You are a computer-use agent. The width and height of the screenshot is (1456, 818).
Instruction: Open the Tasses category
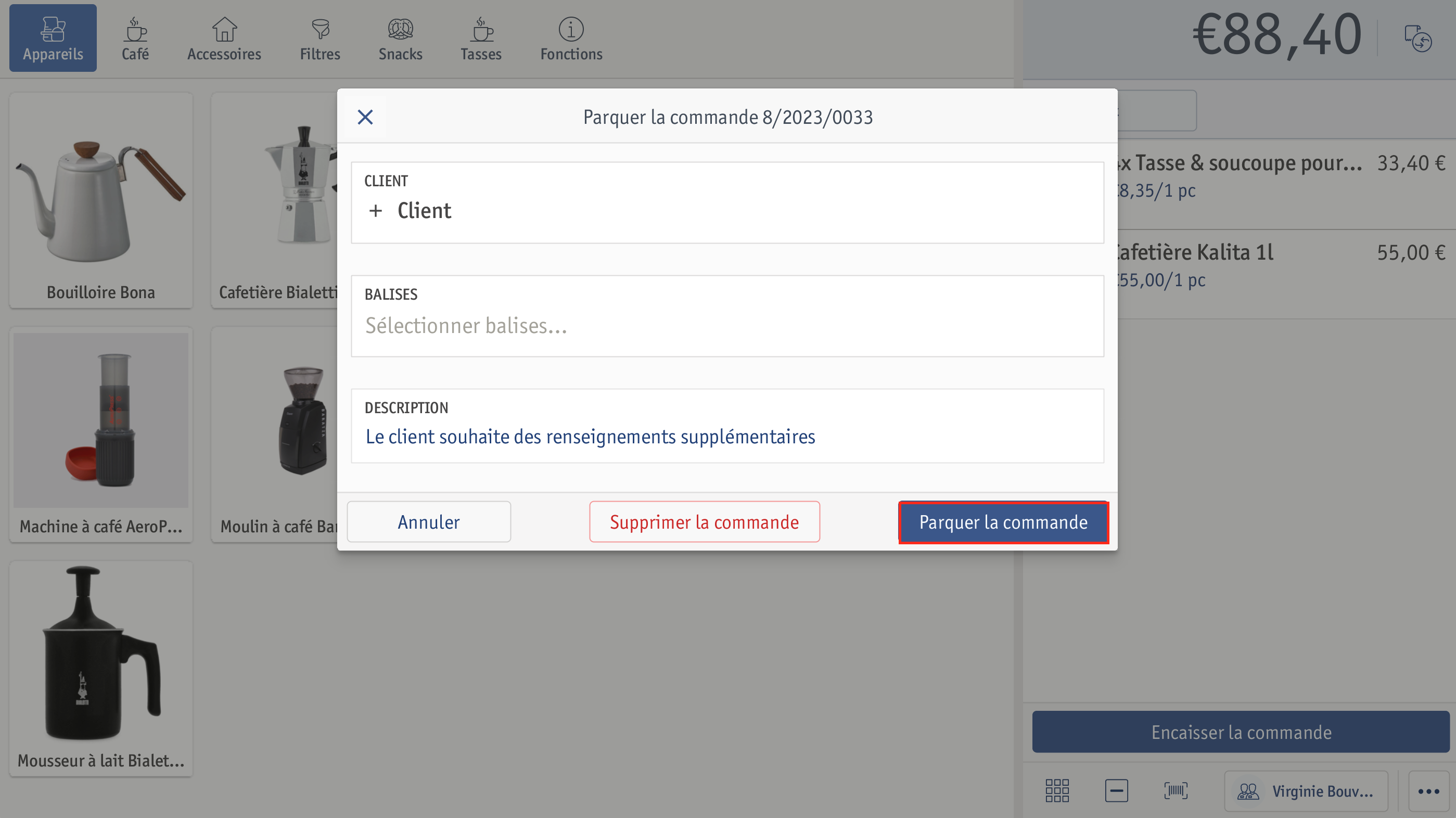tap(481, 38)
